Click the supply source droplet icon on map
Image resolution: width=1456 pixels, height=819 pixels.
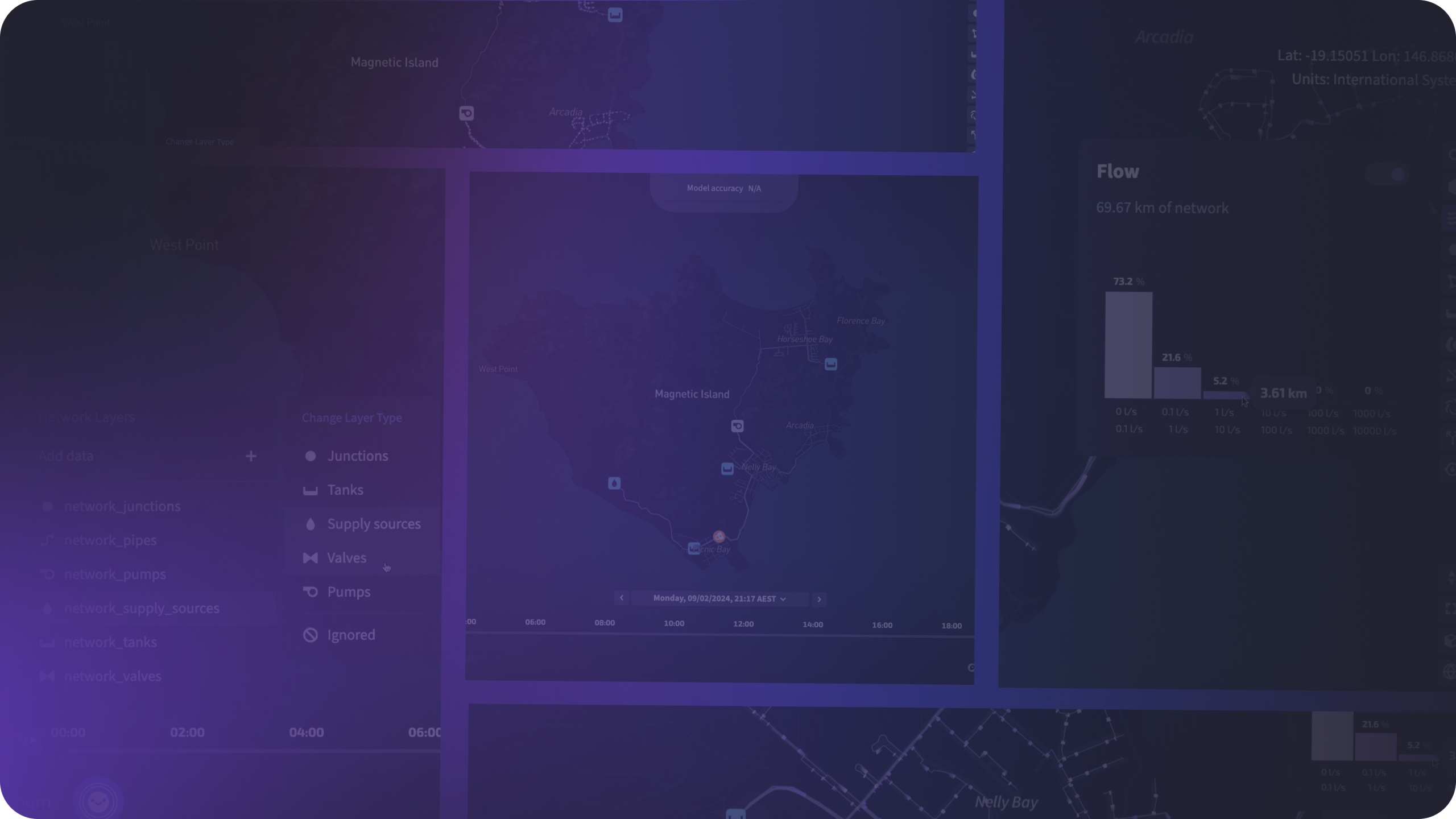point(614,483)
